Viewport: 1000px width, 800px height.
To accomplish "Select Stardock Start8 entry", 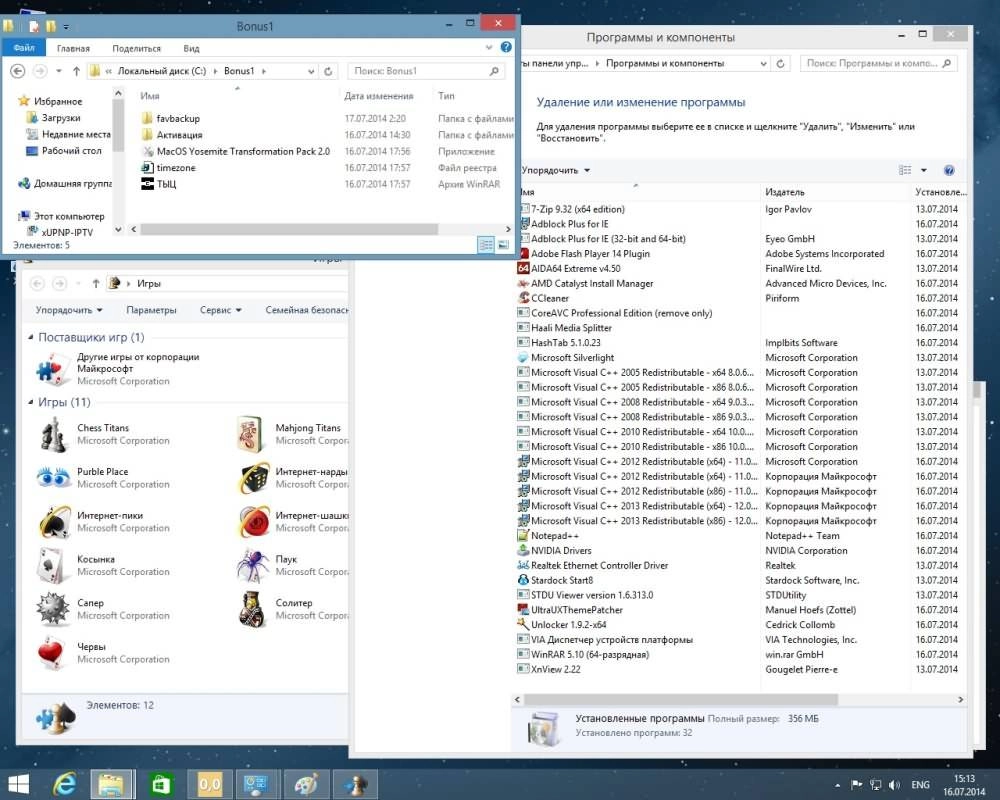I will pyautogui.click(x=561, y=581).
